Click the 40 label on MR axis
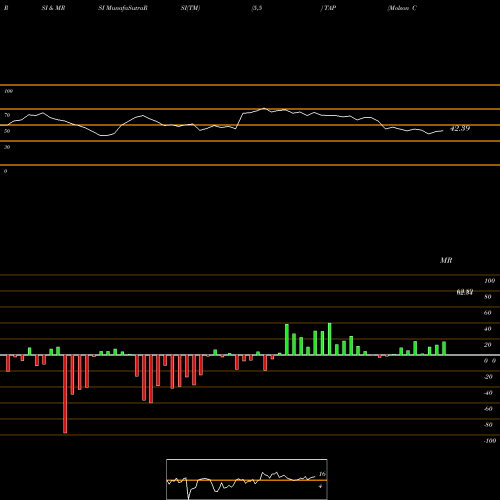 click(x=488, y=329)
